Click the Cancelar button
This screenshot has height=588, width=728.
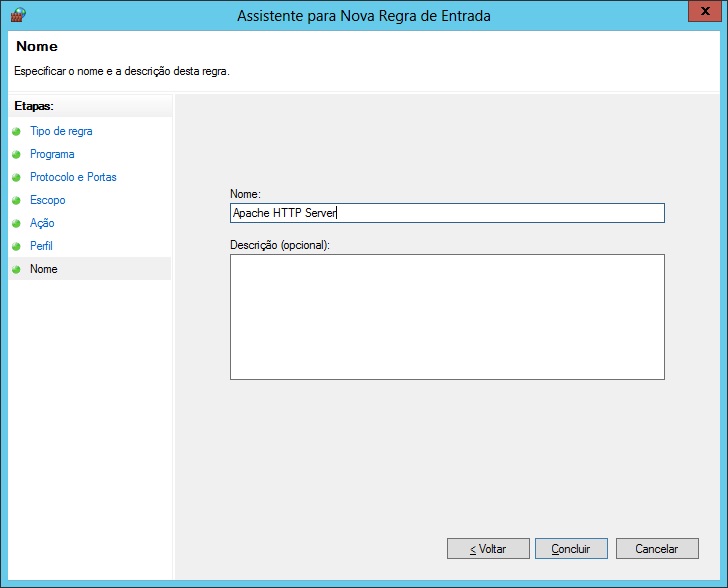657,549
